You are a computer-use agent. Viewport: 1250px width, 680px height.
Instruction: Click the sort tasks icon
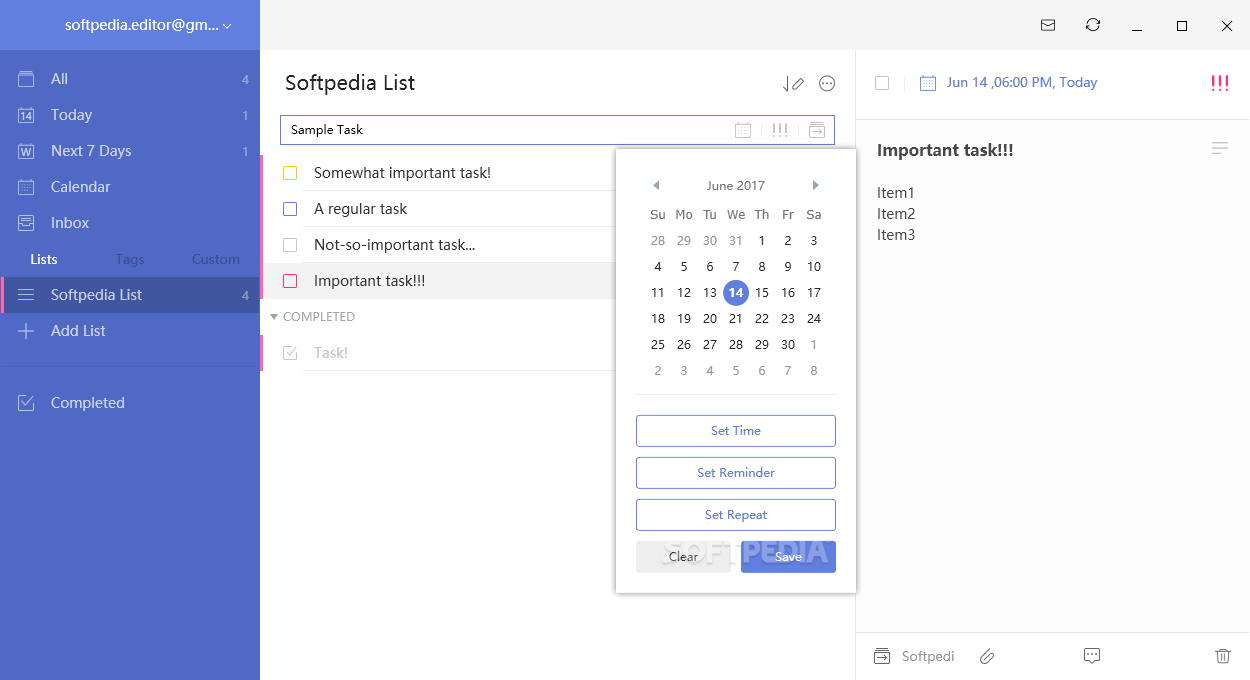[x=793, y=84]
